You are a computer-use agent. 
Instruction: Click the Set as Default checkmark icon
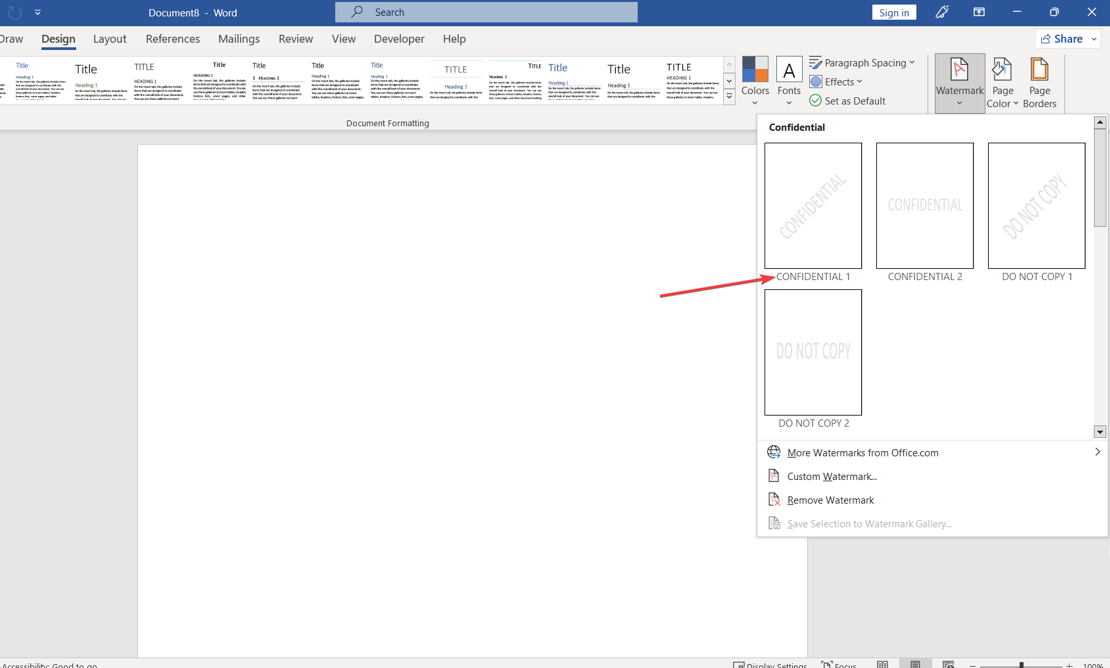[816, 100]
